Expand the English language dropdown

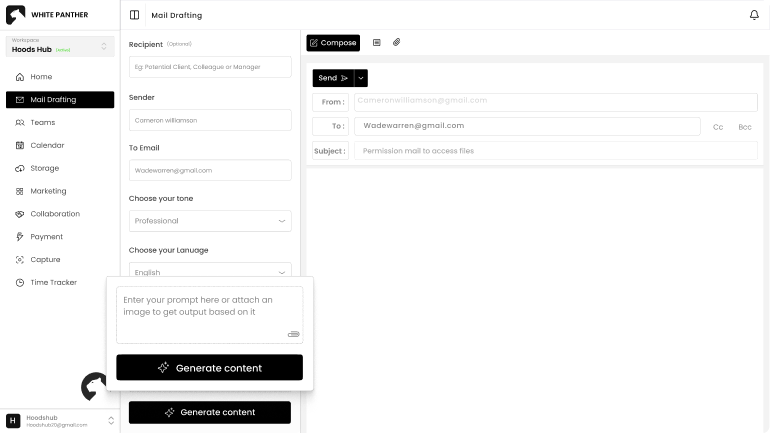(210, 272)
